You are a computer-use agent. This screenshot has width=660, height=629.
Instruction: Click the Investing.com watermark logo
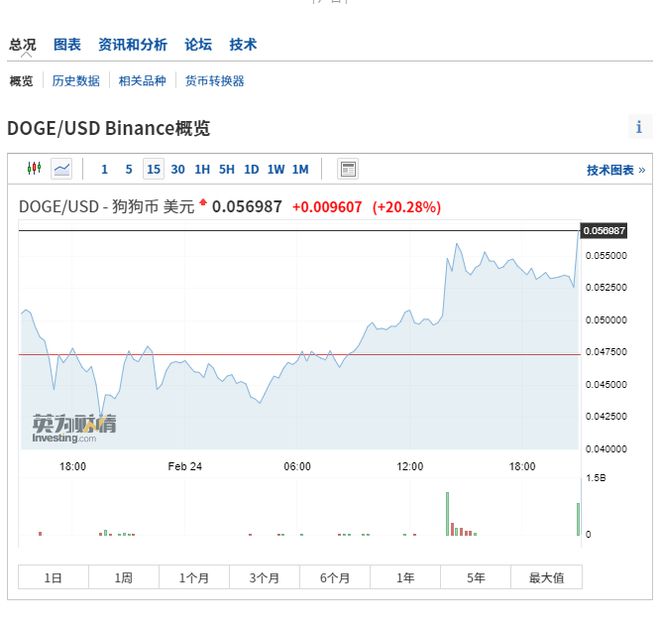73,428
